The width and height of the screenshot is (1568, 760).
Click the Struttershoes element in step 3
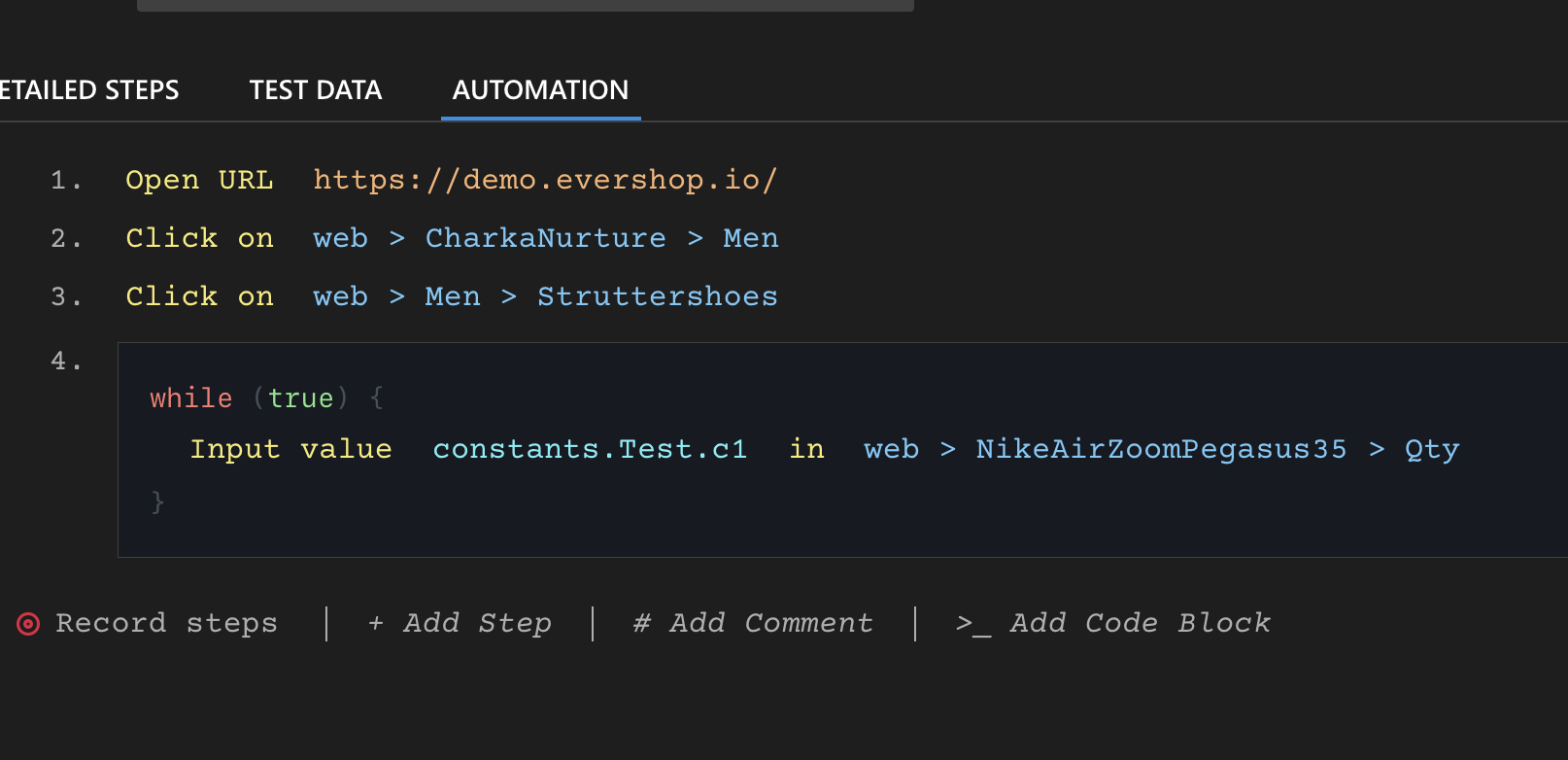point(657,296)
